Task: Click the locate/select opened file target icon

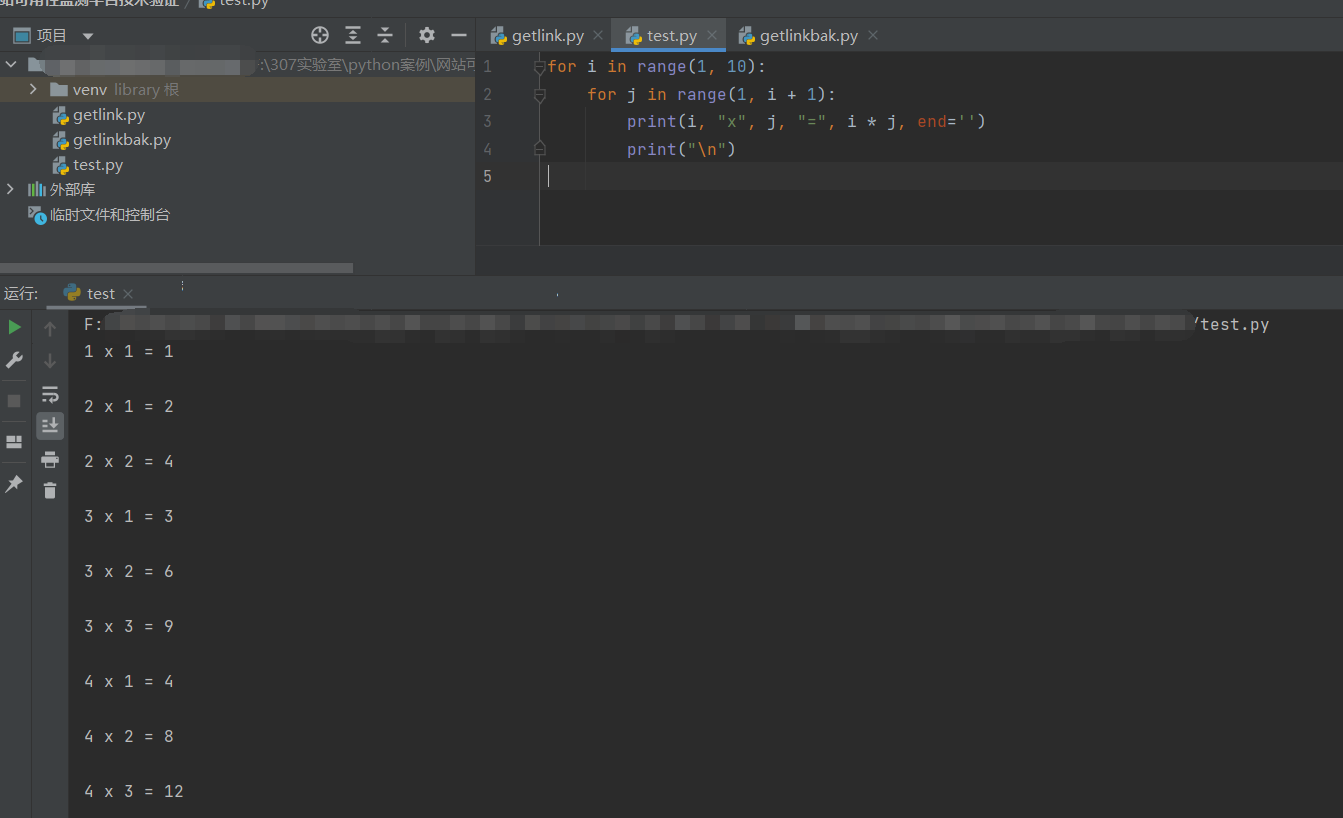Action: coord(320,35)
